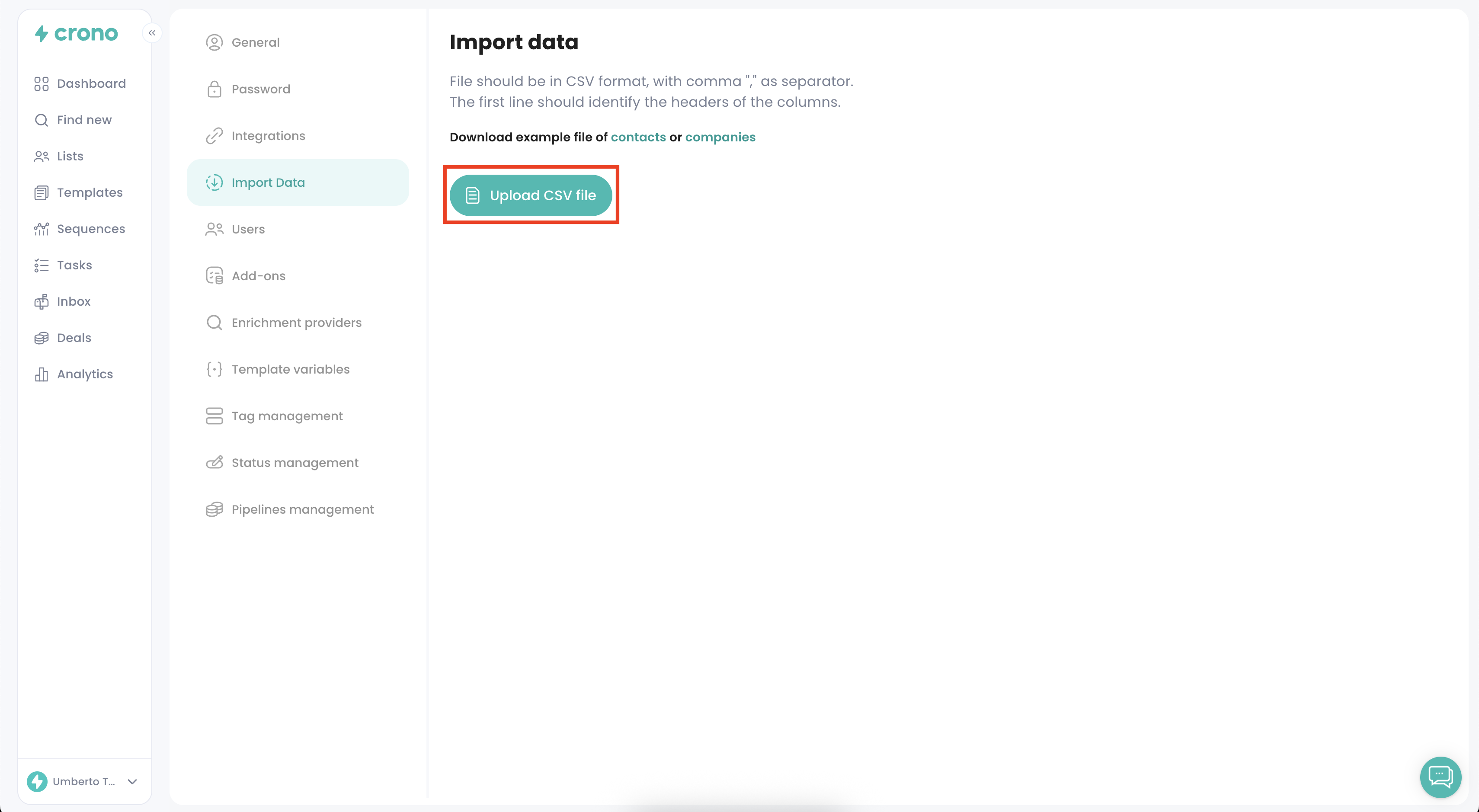Collapse the sidebar with double-chevron button
Image resolution: width=1479 pixels, height=812 pixels.
point(152,33)
